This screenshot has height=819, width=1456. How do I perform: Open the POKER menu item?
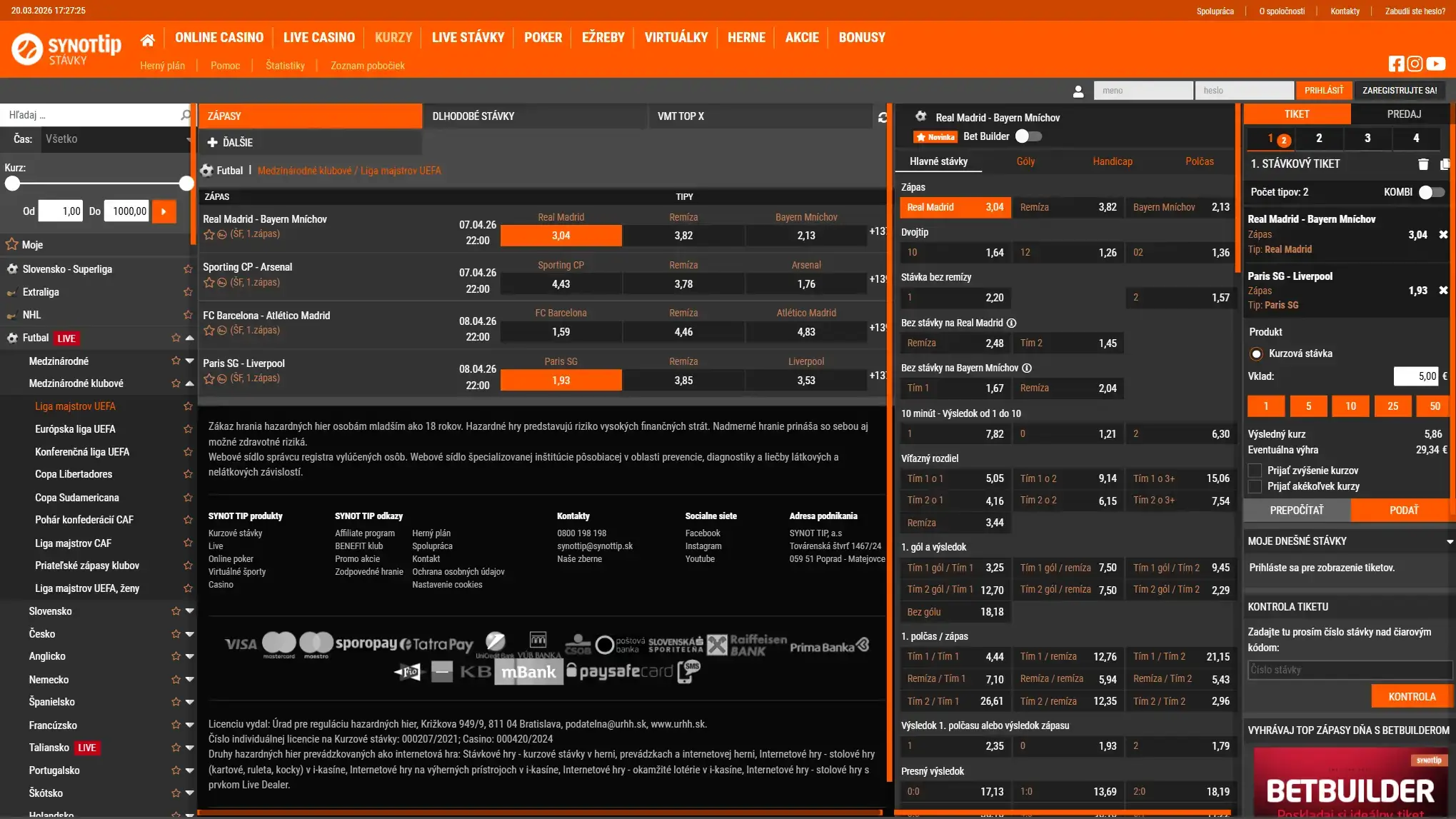click(x=543, y=37)
